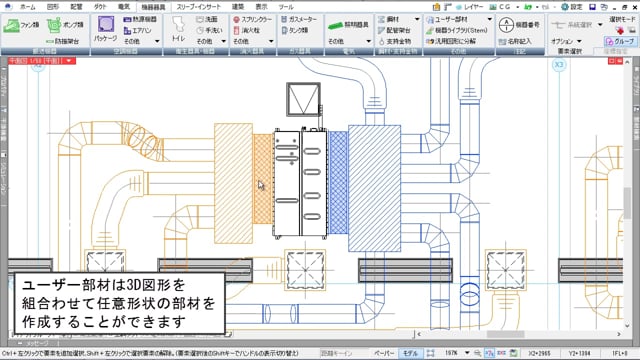
Task: Click 汎用図形に分解 decompose tool
Action: (x=451, y=41)
